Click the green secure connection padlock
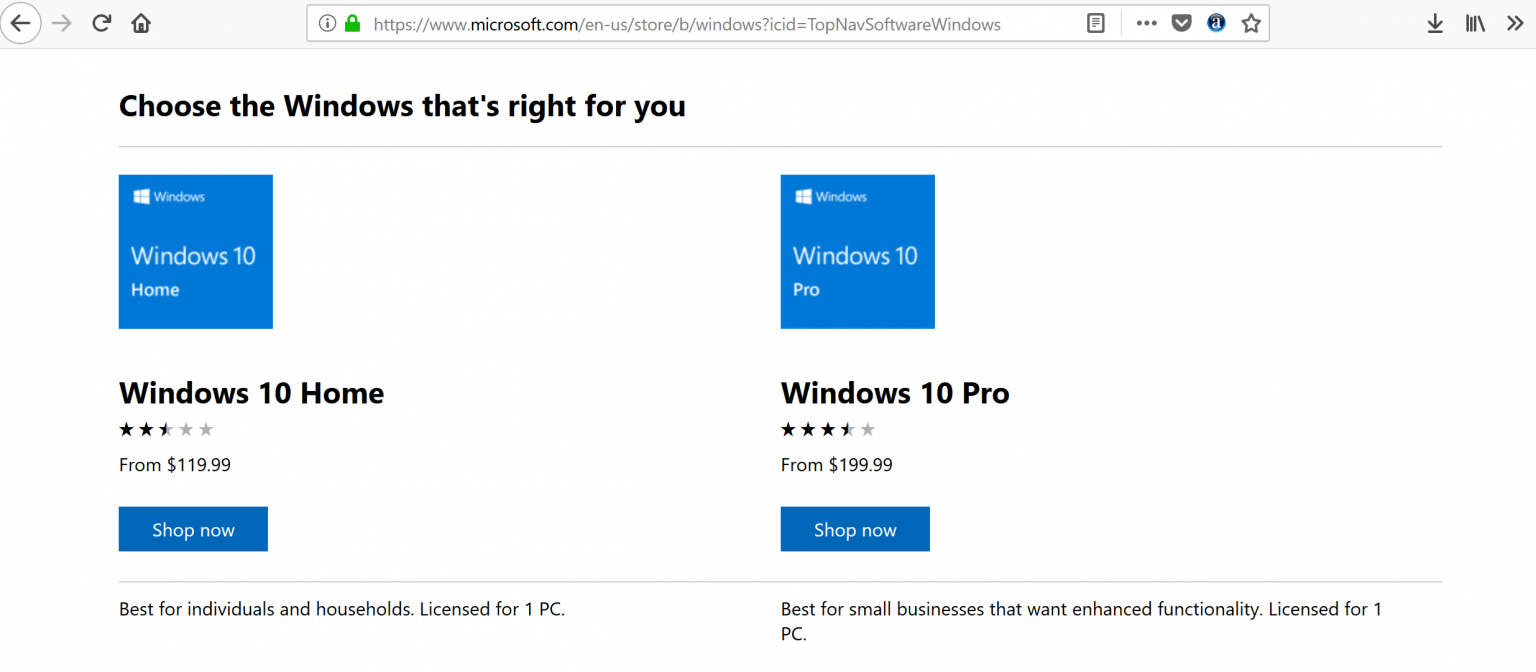Viewport: 1536px width, 672px height. [352, 24]
